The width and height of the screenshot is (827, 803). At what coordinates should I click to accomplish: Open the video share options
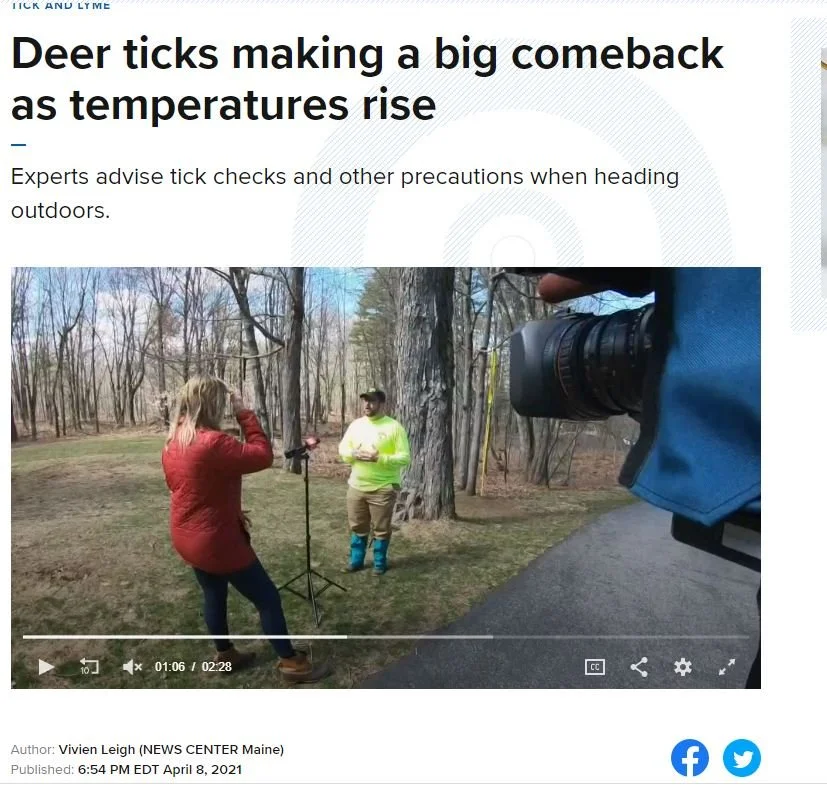639,667
